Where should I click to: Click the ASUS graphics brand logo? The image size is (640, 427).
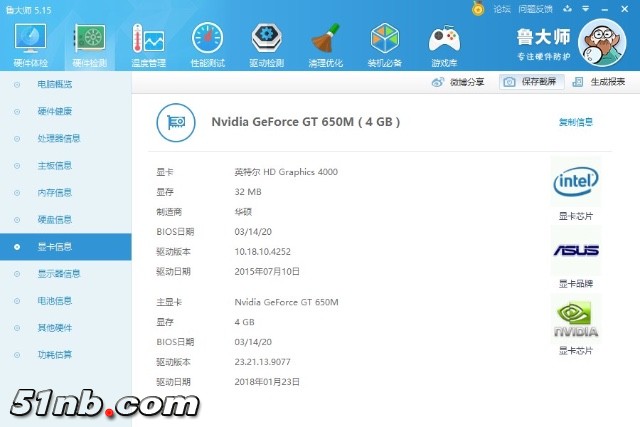coord(576,250)
